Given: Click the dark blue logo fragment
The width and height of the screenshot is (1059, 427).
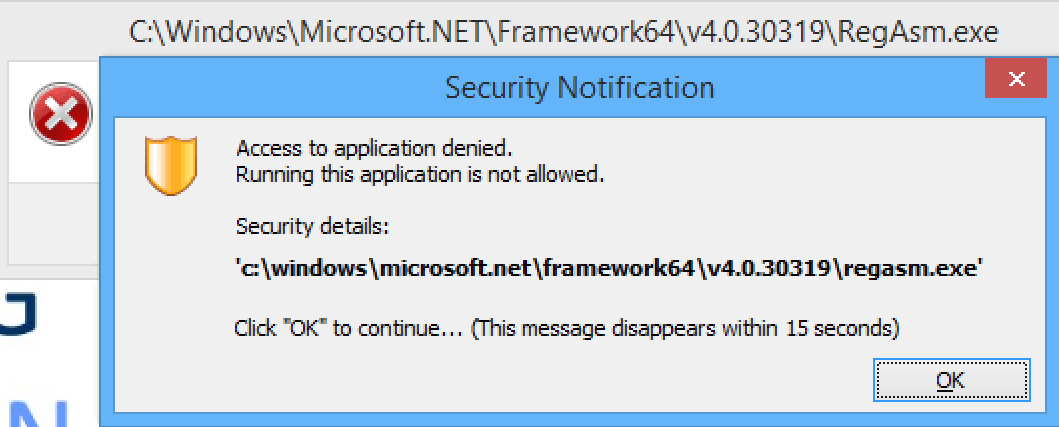Looking at the screenshot, I should pos(18,313).
